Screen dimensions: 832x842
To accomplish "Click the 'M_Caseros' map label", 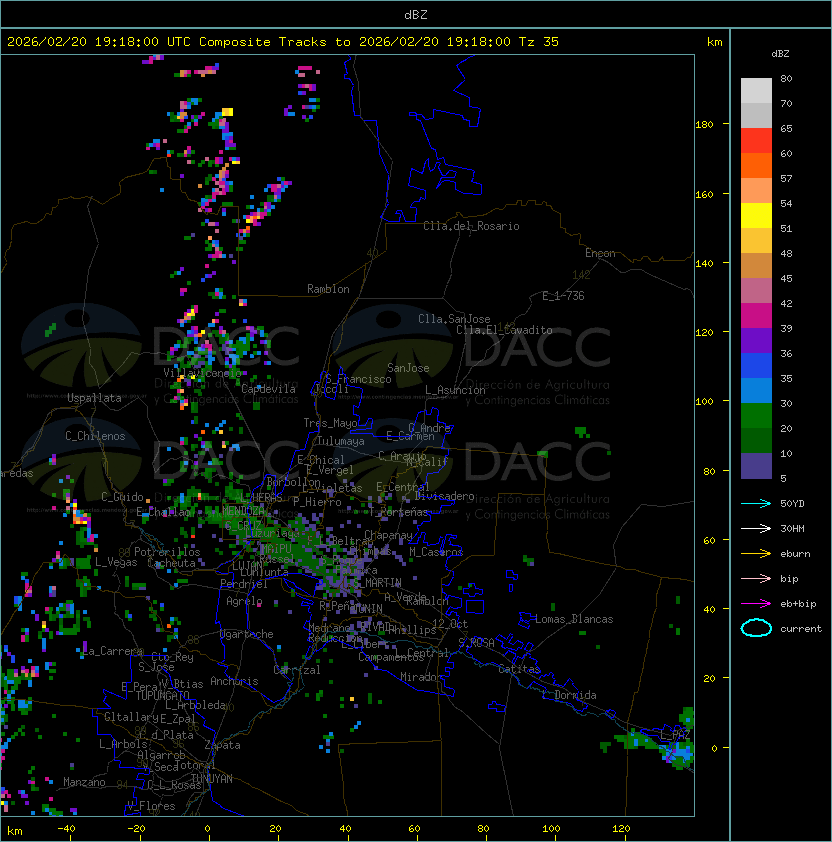I will 436,552.
